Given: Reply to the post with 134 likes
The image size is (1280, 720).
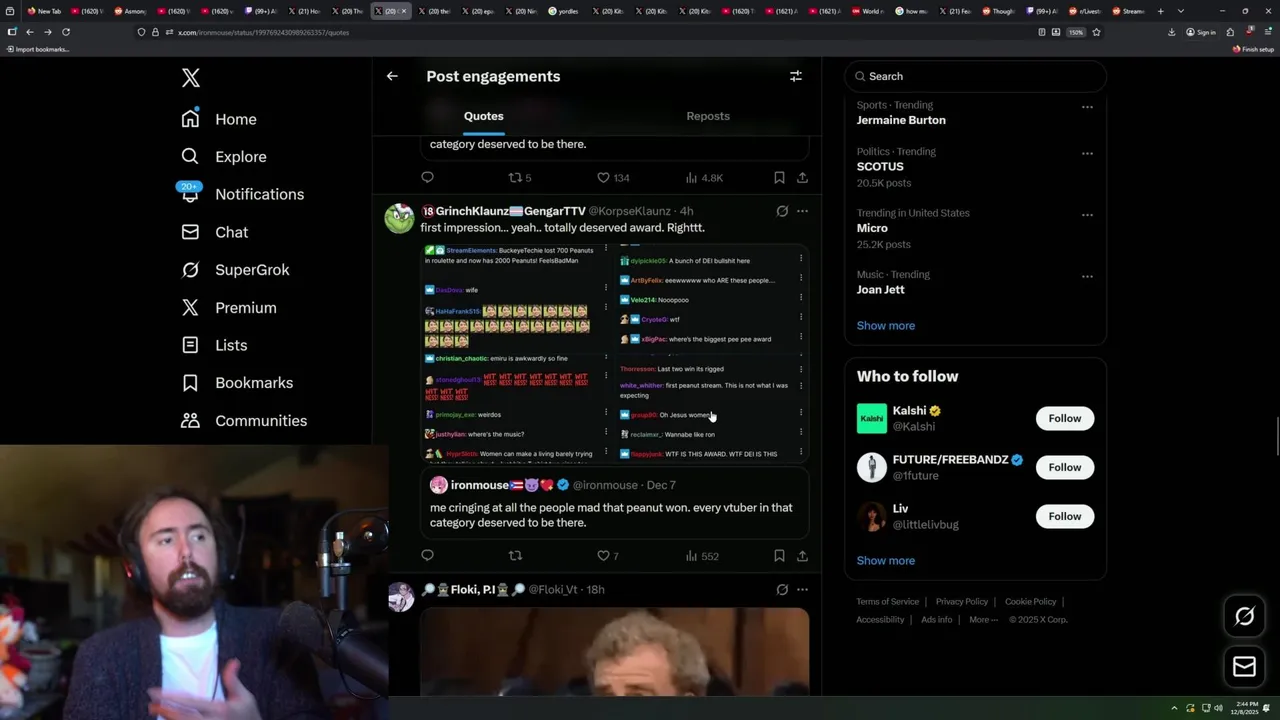Looking at the screenshot, I should pos(427,177).
